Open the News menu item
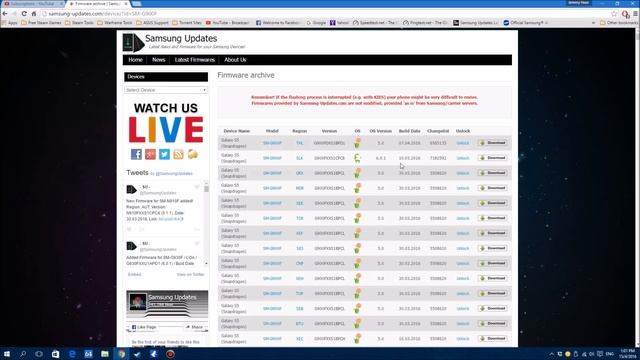Screen dimensions: 640x360 (x=158, y=60)
